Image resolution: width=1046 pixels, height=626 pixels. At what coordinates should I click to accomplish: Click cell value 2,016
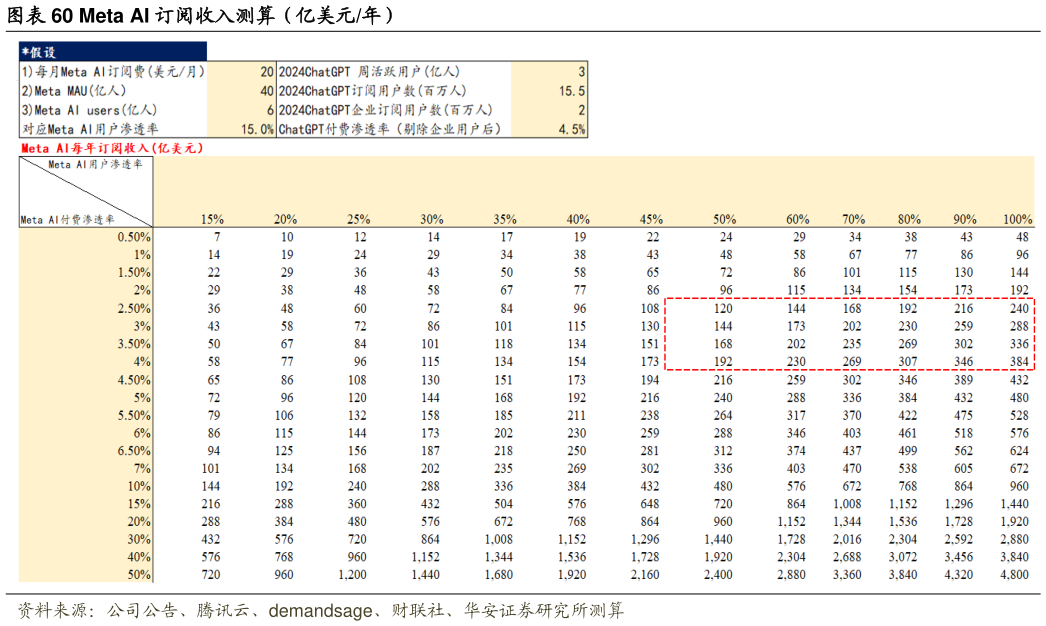pos(847,539)
